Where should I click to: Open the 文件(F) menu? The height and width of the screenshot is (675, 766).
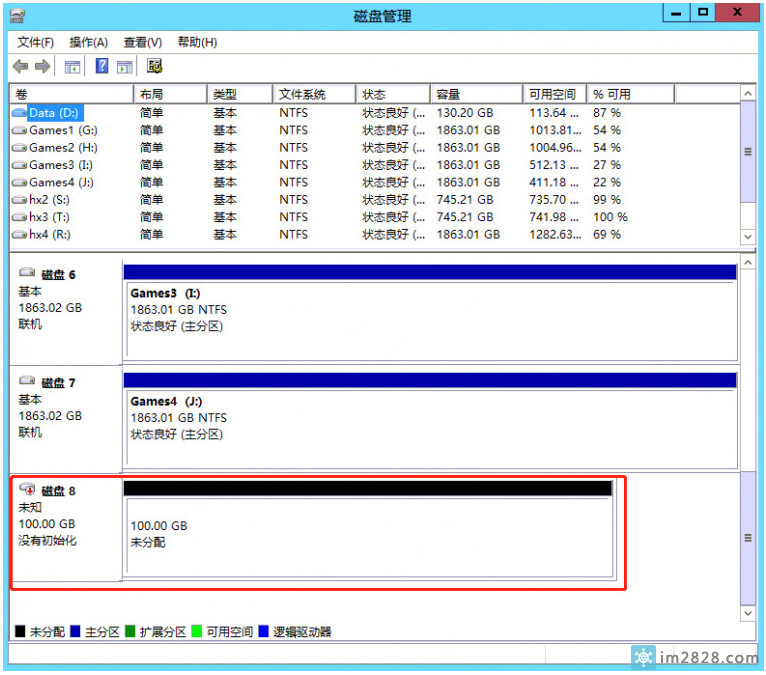pyautogui.click(x=36, y=42)
